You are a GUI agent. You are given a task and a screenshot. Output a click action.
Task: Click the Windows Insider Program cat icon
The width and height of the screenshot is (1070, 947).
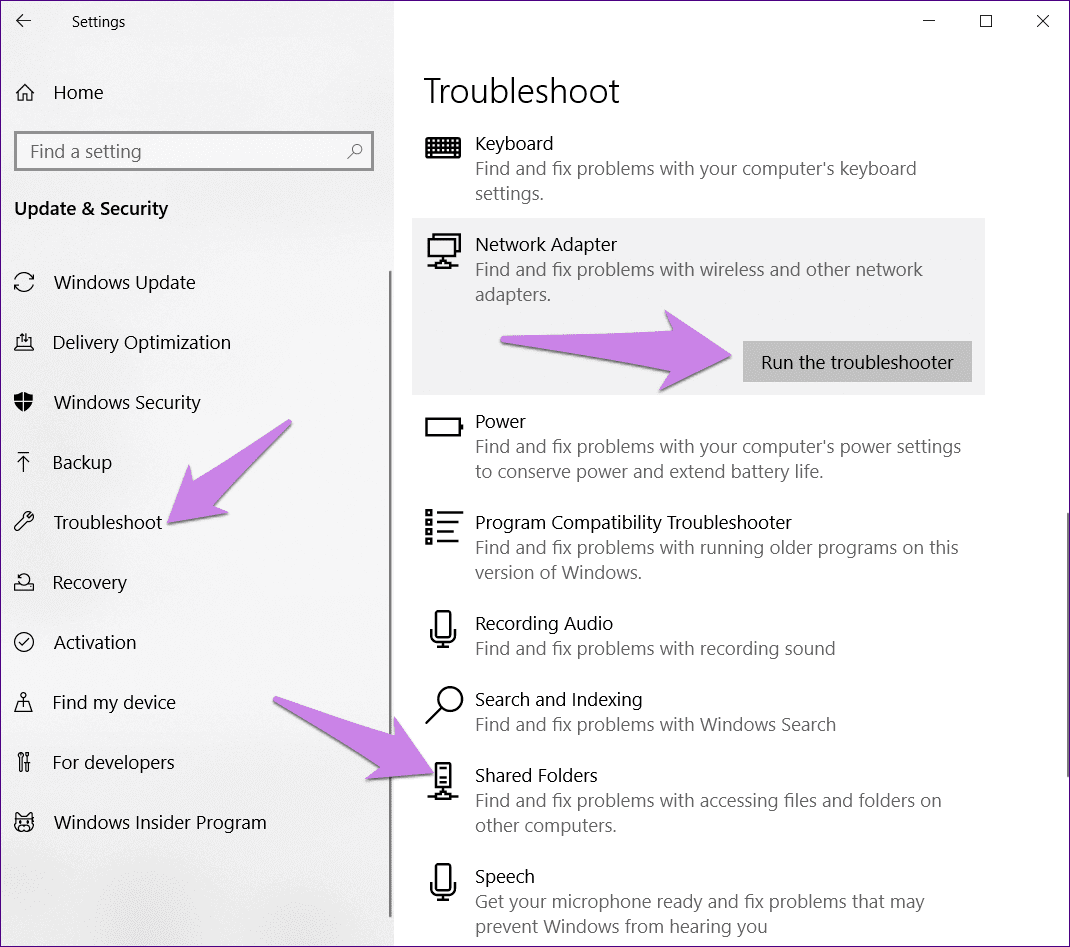tap(24, 822)
